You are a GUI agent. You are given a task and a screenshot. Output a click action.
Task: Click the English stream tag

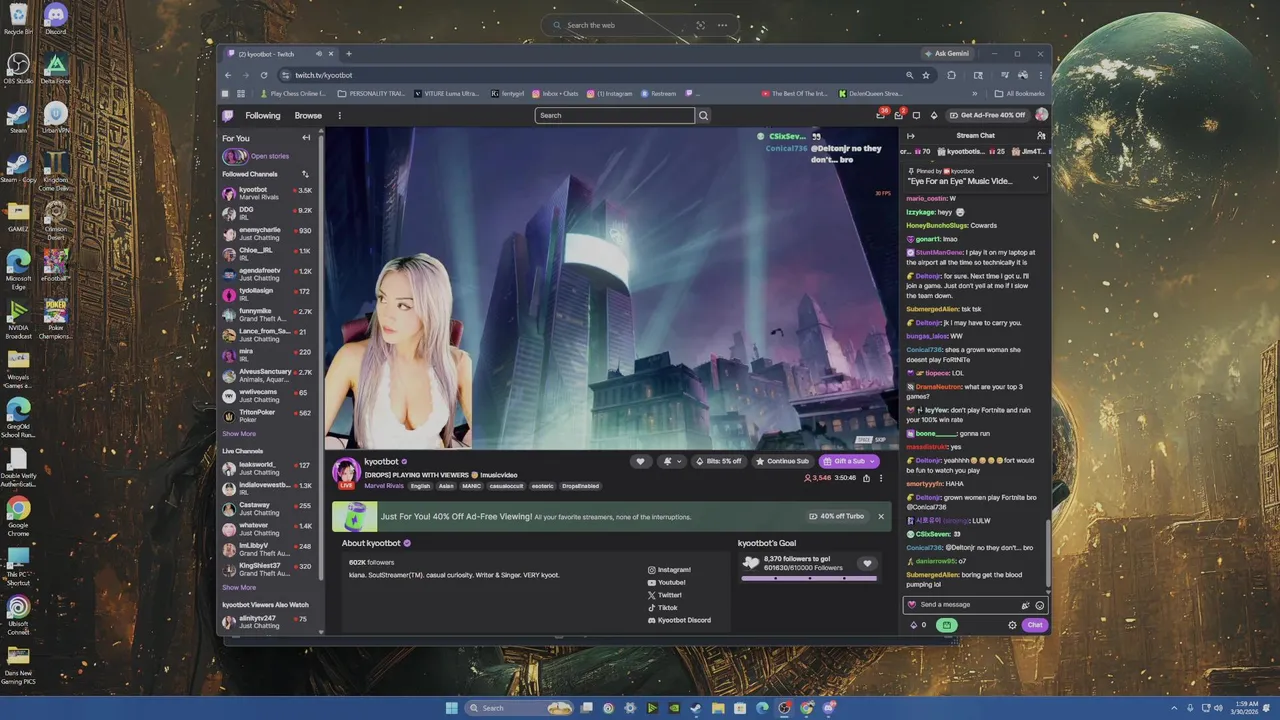point(420,486)
